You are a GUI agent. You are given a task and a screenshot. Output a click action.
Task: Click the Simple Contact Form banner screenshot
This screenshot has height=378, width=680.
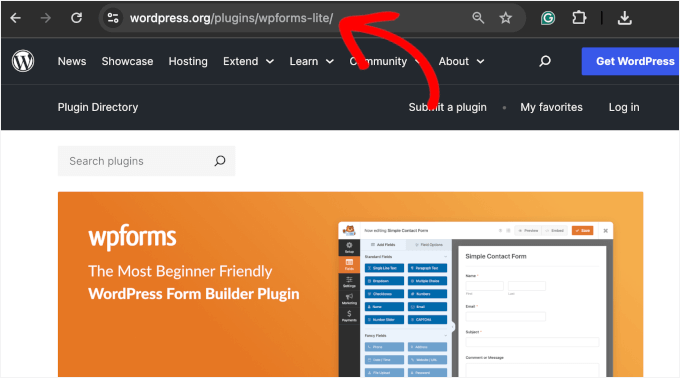(476, 299)
